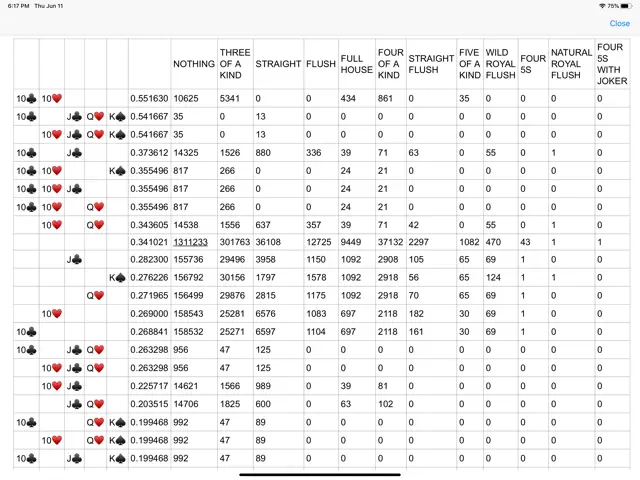640x480 pixels.
Task: Click the value 336
Action: (313, 153)
